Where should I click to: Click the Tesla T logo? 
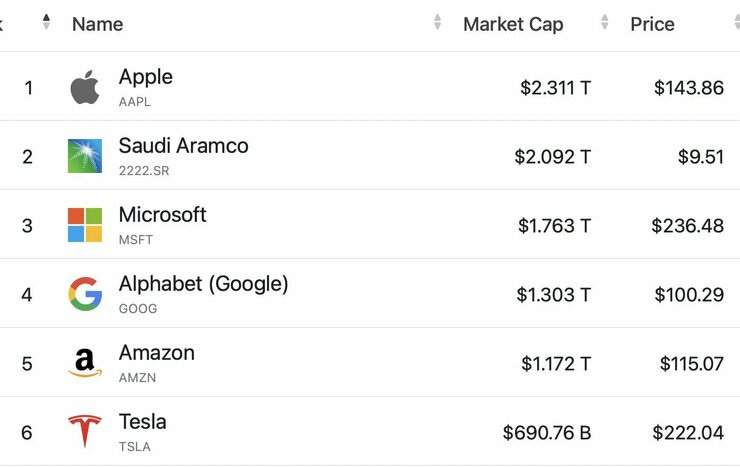(85, 431)
